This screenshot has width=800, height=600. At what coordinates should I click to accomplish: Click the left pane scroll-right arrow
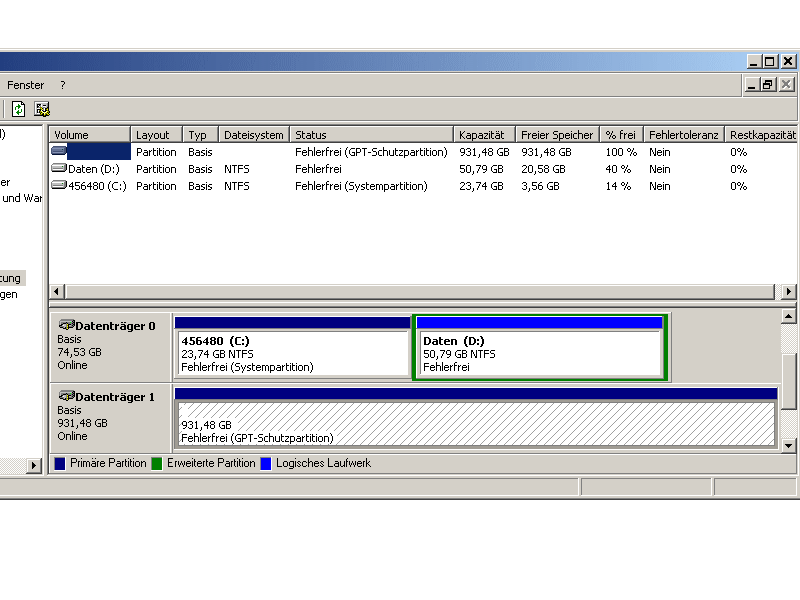tap(34, 465)
